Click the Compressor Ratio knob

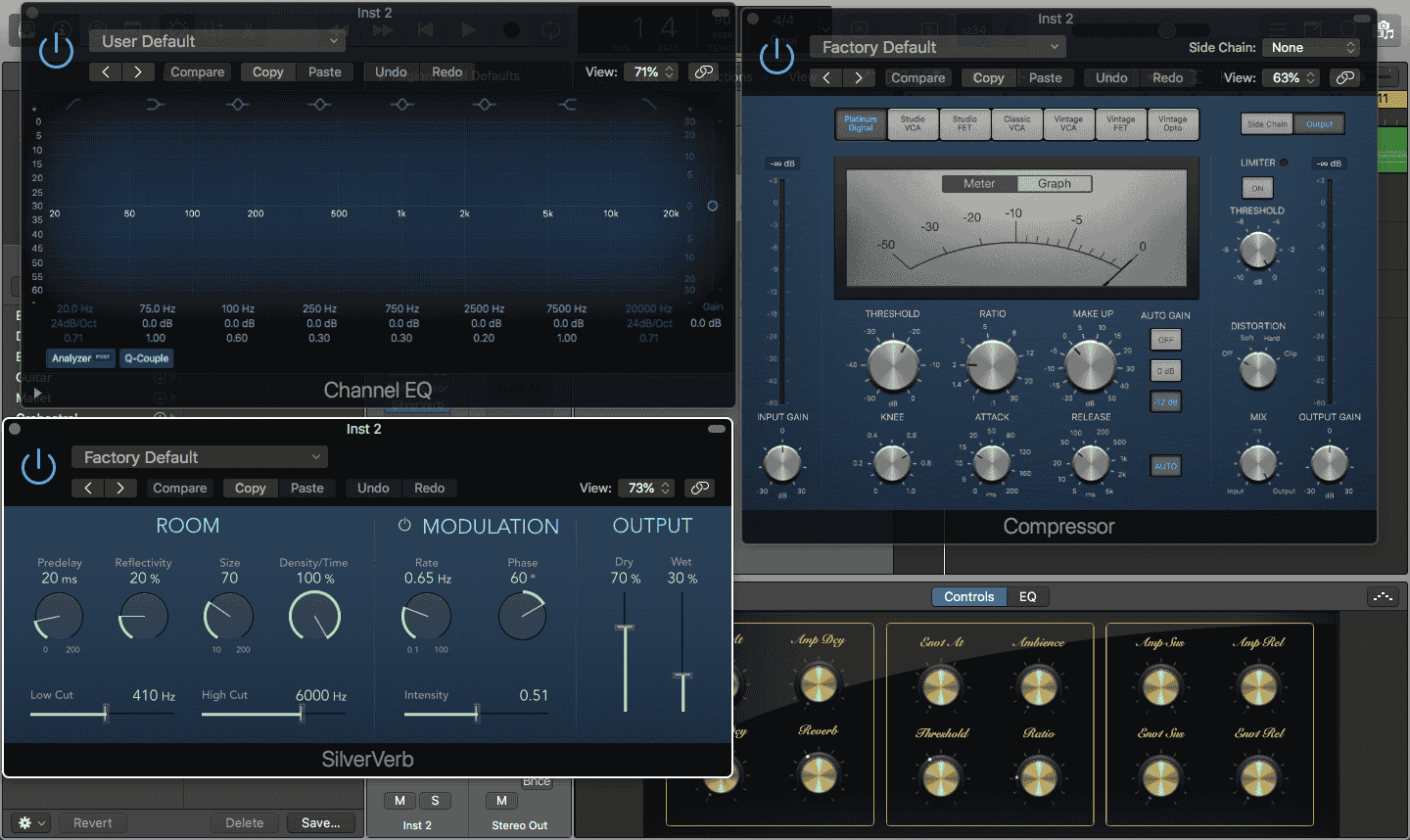(x=992, y=364)
